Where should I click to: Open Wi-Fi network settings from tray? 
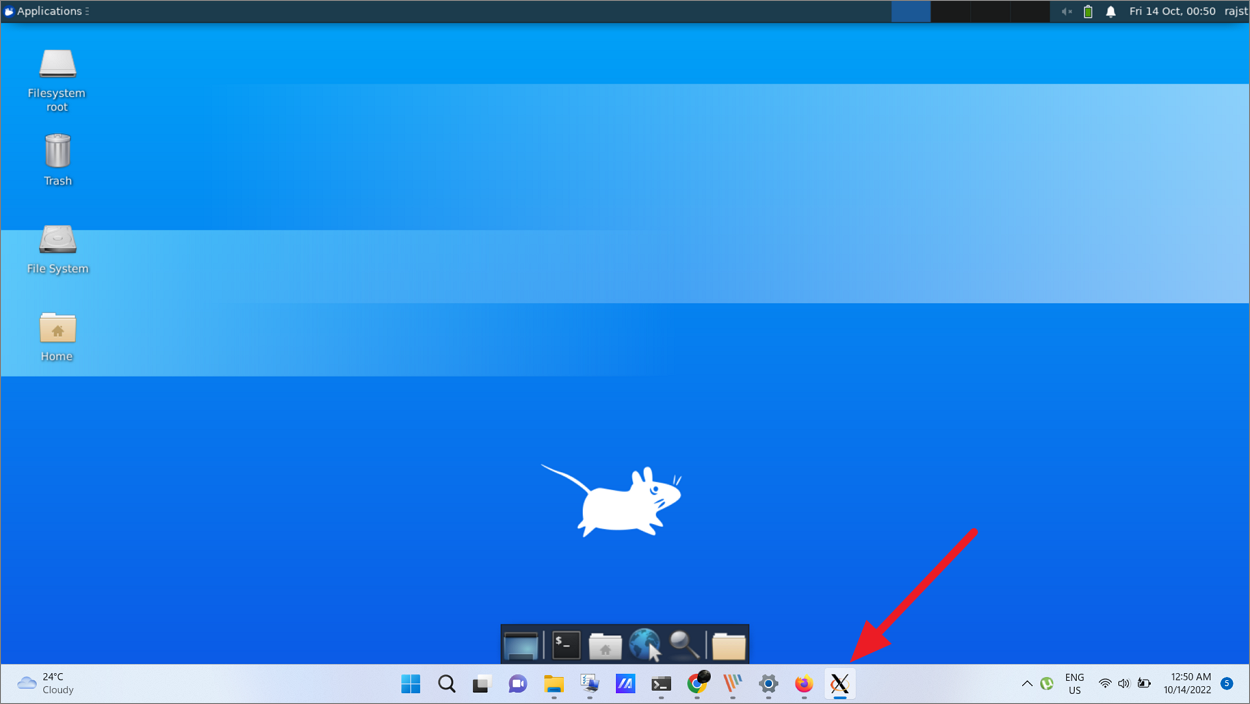(1105, 684)
